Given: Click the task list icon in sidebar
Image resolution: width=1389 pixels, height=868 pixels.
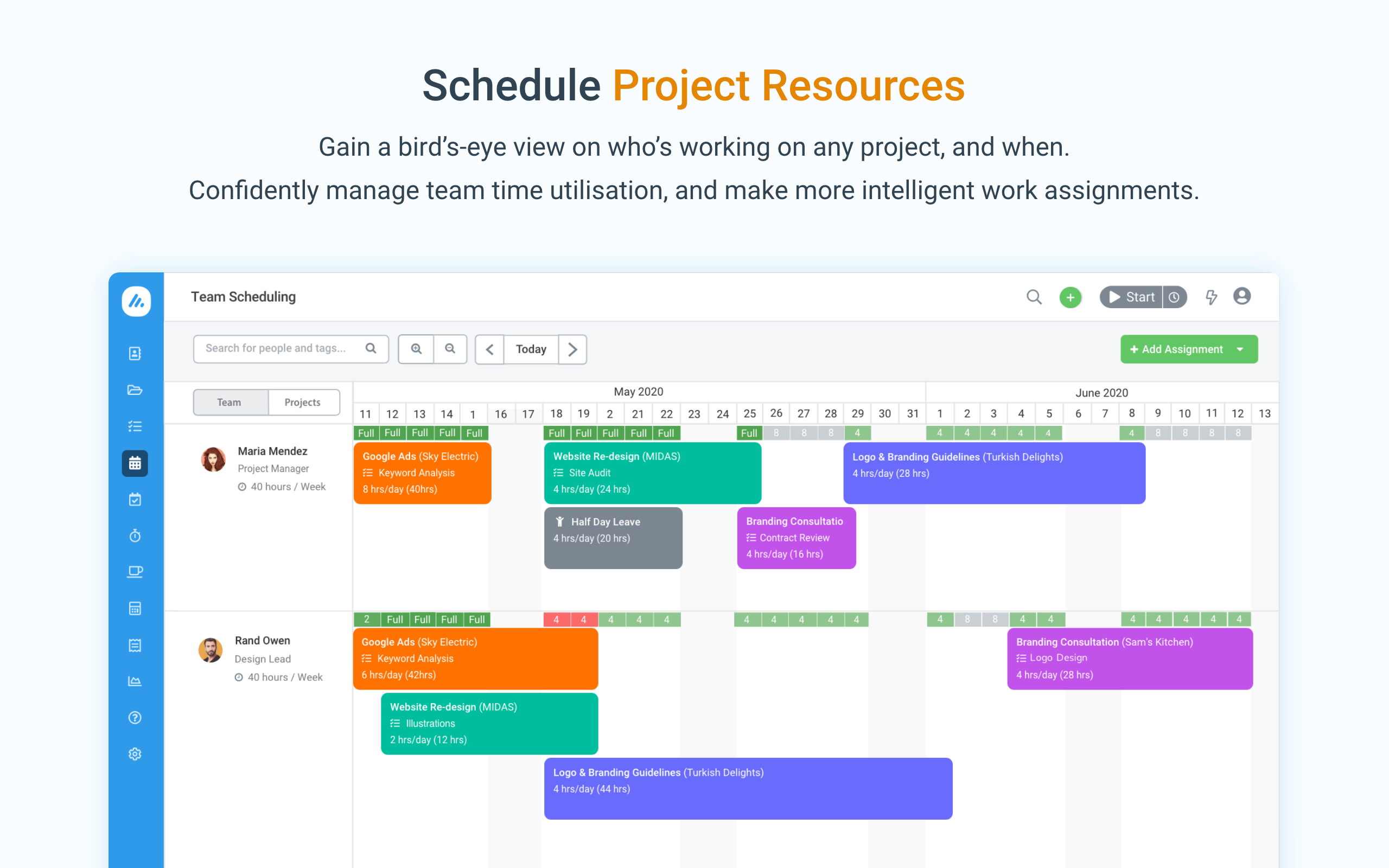Looking at the screenshot, I should coord(135,425).
